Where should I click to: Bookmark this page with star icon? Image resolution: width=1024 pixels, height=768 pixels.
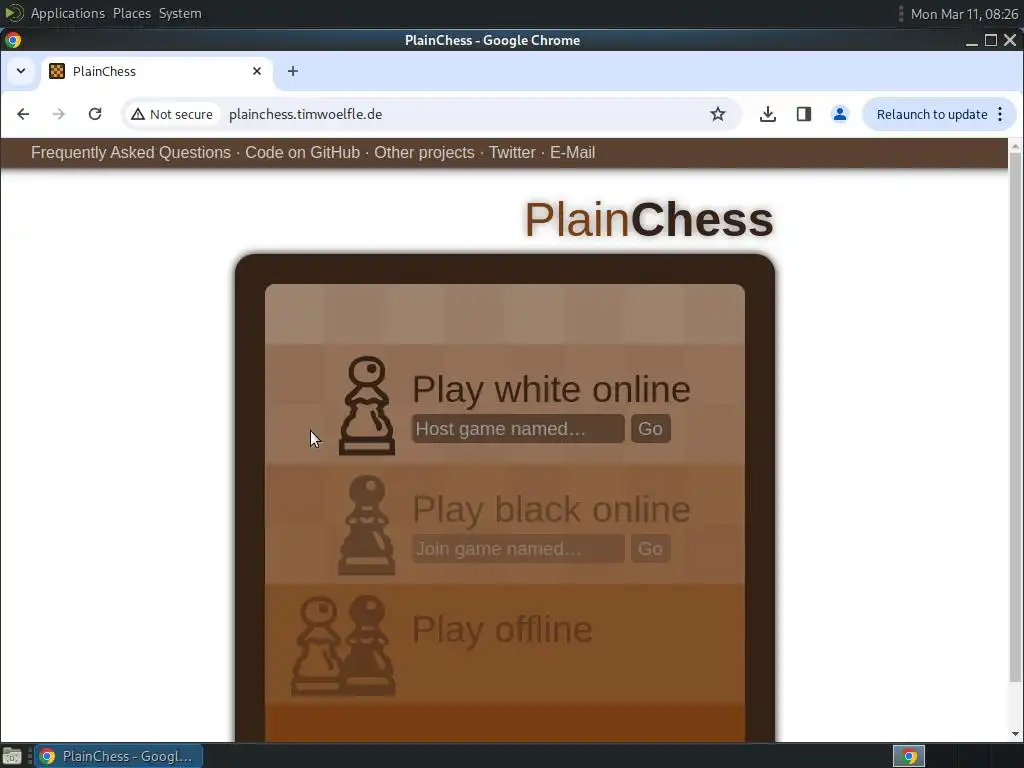[x=718, y=114]
